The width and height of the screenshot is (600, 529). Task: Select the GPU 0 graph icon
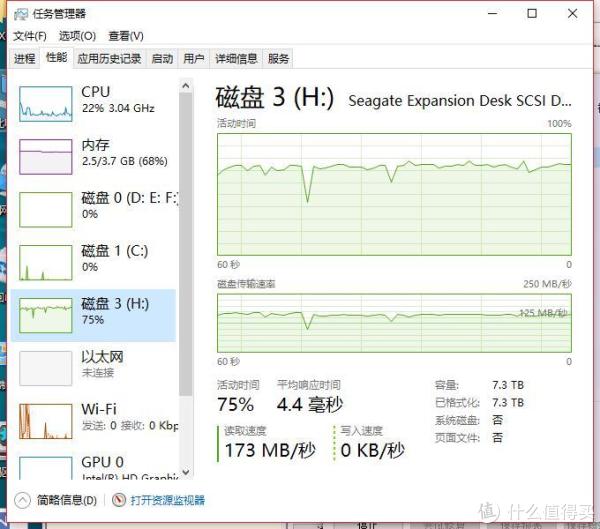(x=46, y=468)
